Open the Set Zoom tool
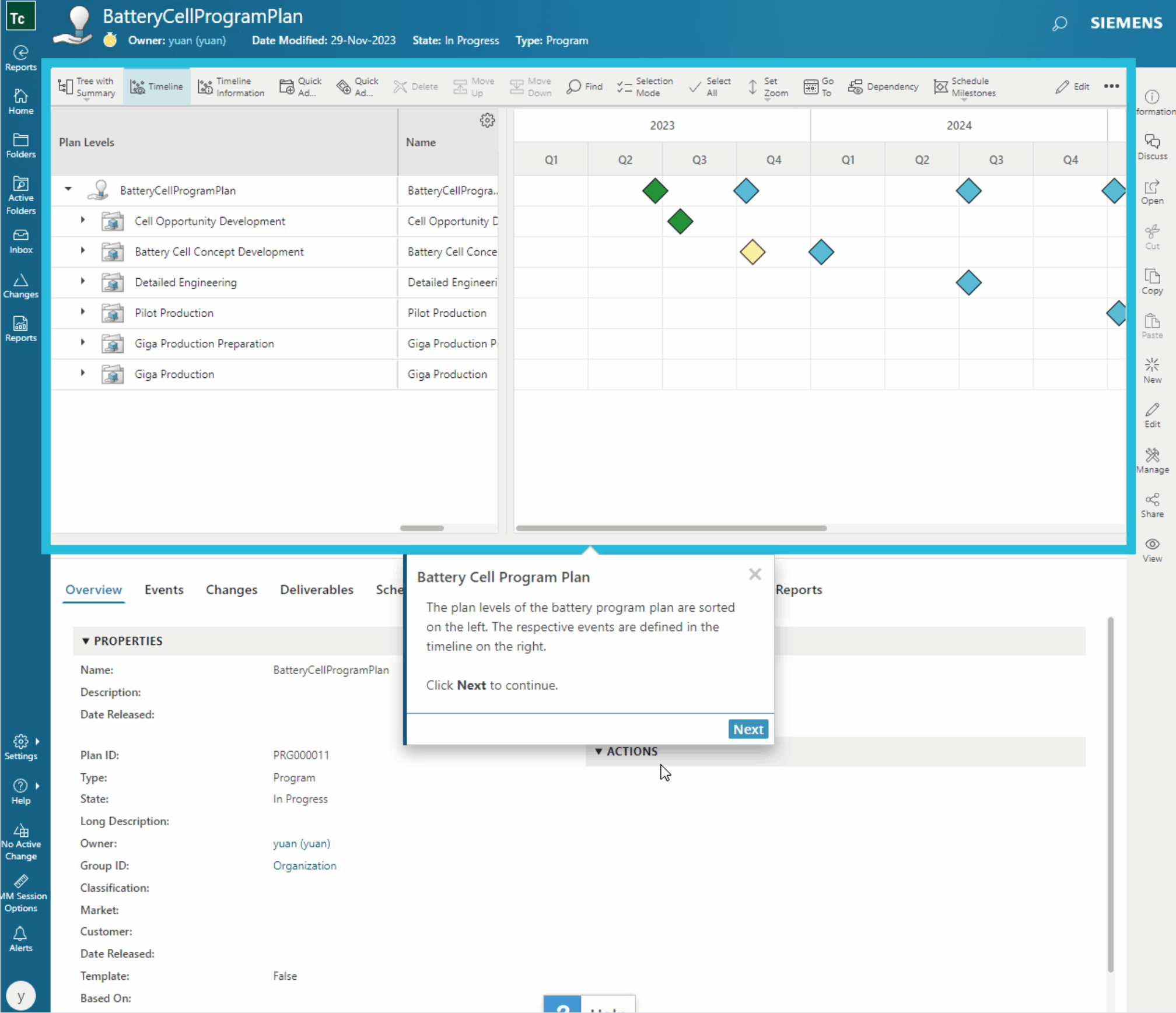The height and width of the screenshot is (1013, 1176). coord(767,86)
